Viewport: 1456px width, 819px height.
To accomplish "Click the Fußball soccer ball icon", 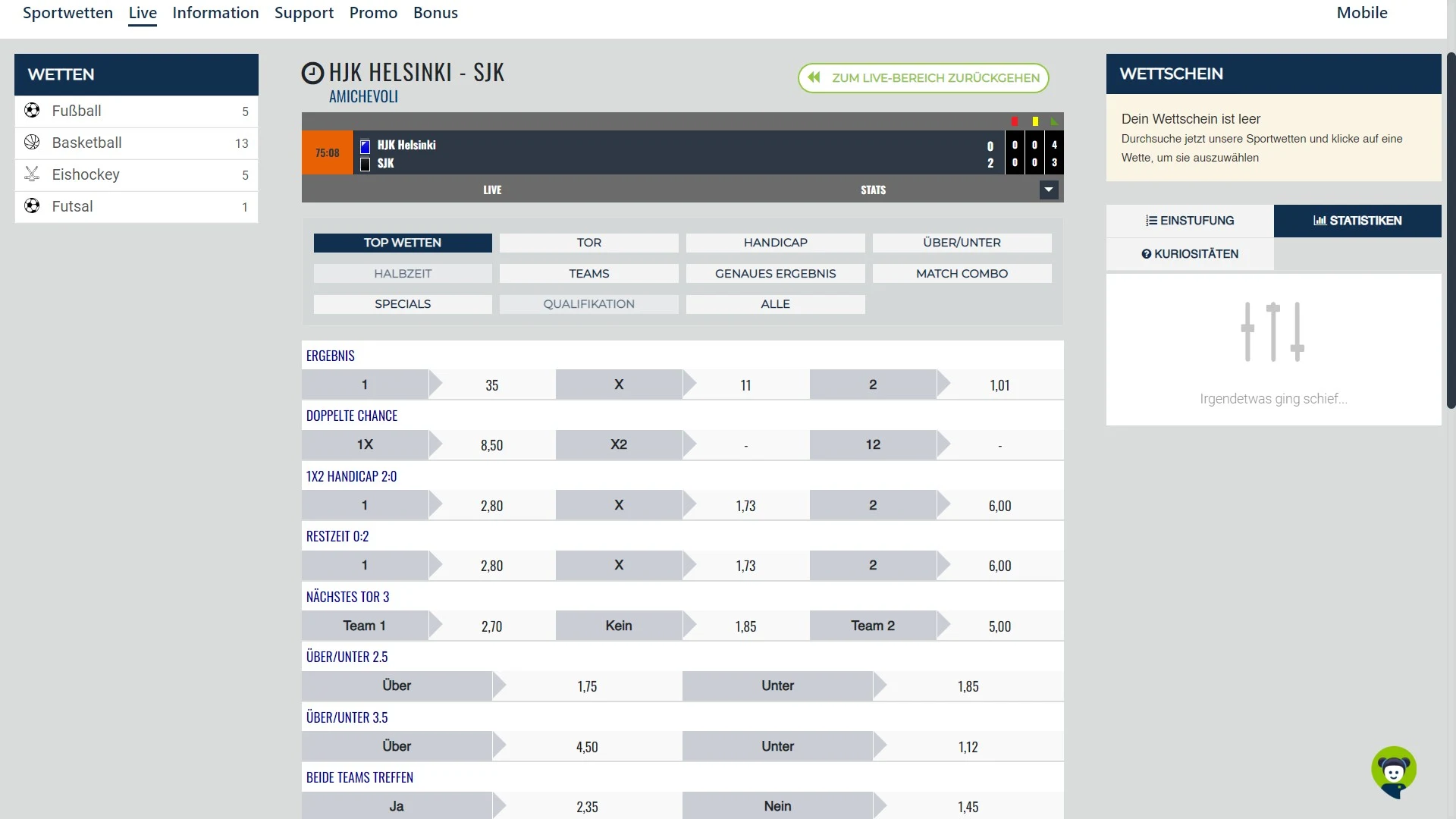I will coord(32,111).
